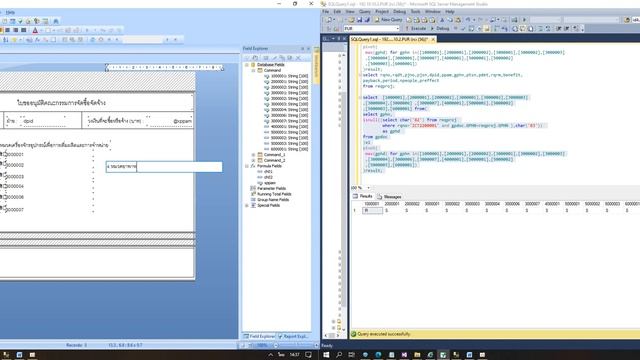Click the Cut icon in Management Studio toolbar
Image resolution: width=640 pixels, height=360 pixels.
click(442, 20)
